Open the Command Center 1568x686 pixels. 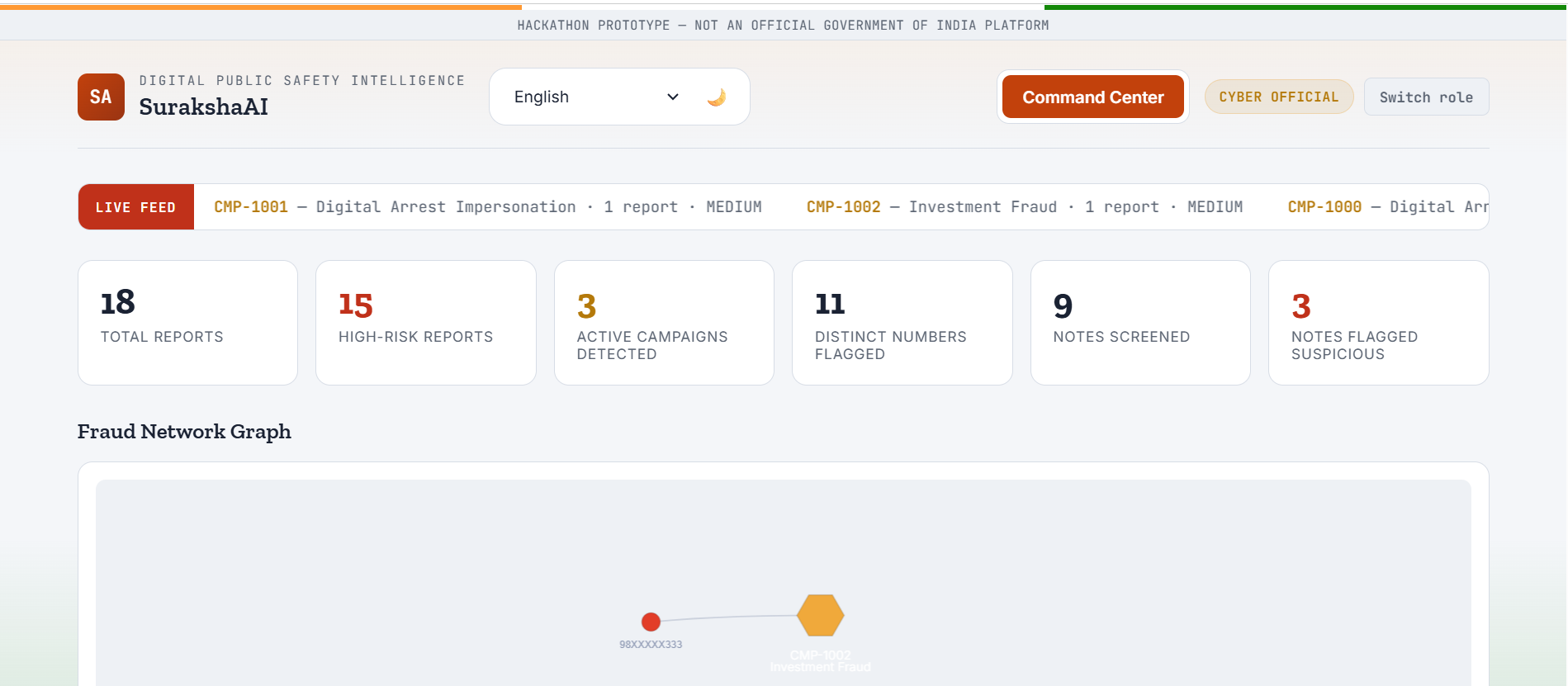click(x=1092, y=97)
